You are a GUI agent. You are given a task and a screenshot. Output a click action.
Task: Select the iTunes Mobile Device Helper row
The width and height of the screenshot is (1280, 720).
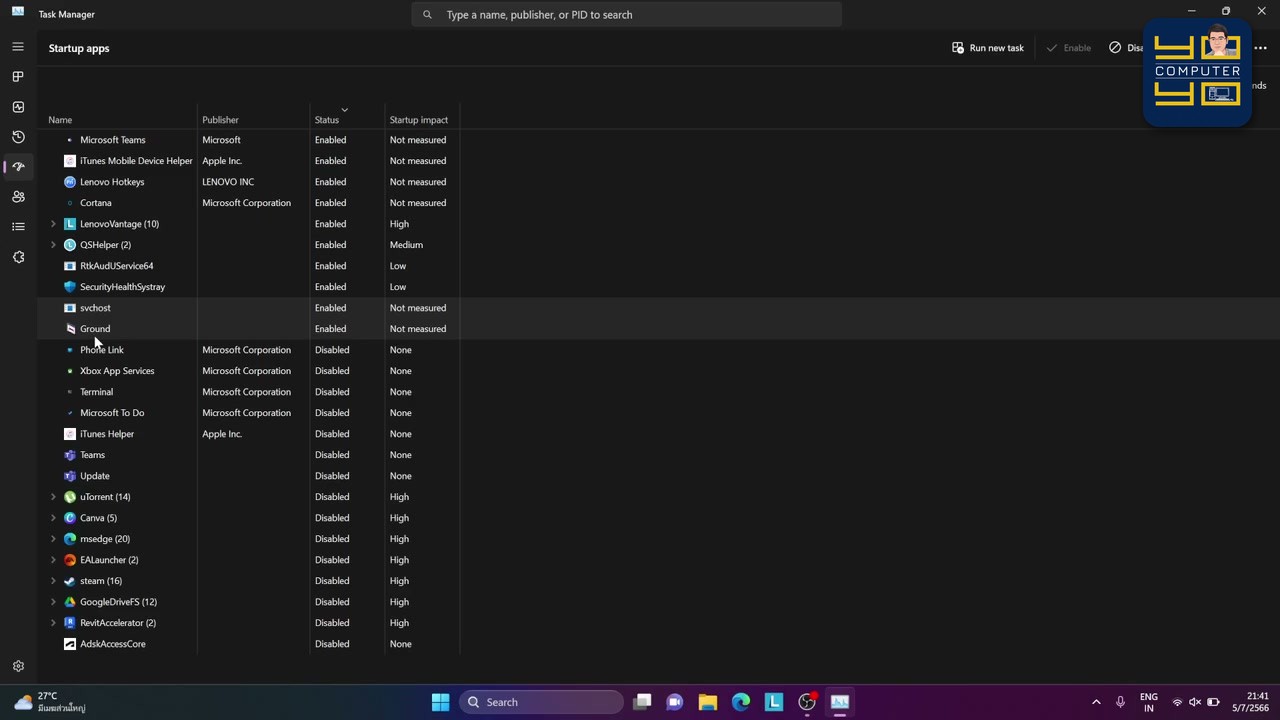click(x=660, y=161)
